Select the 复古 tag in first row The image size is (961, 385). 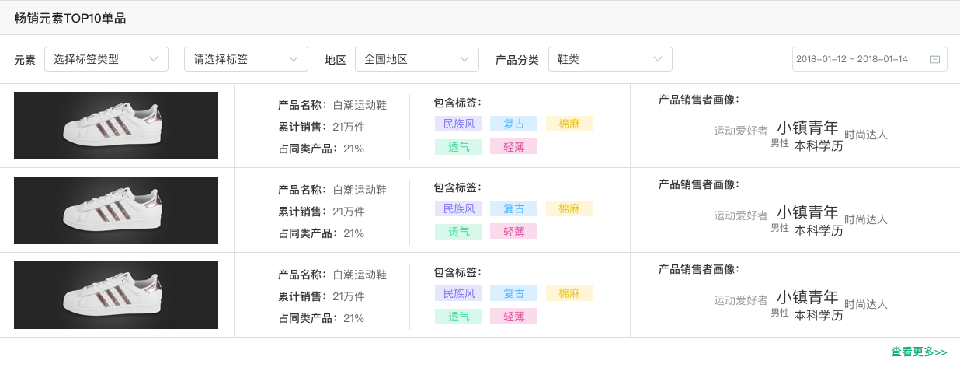tap(514, 124)
